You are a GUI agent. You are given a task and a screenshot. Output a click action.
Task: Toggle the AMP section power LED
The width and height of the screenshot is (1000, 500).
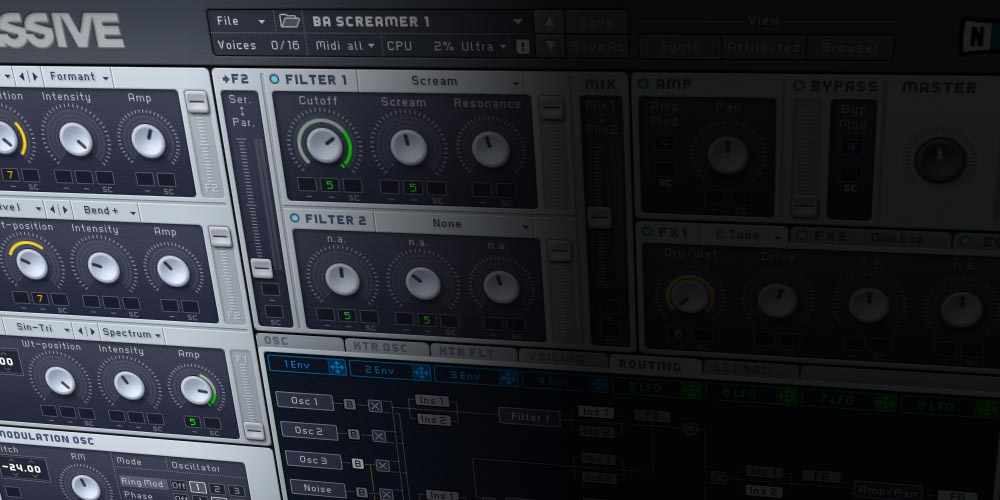(x=643, y=84)
